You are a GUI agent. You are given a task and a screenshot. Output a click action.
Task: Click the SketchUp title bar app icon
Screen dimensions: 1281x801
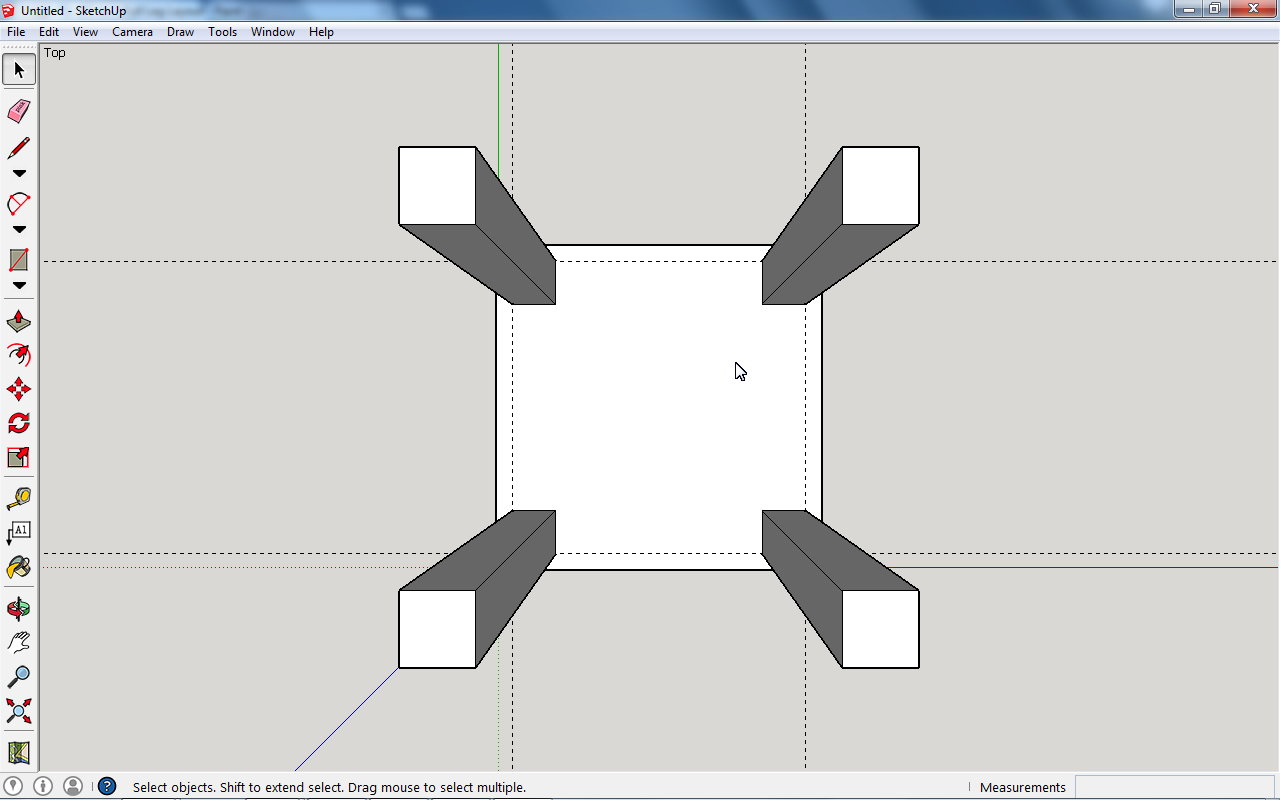(x=9, y=10)
